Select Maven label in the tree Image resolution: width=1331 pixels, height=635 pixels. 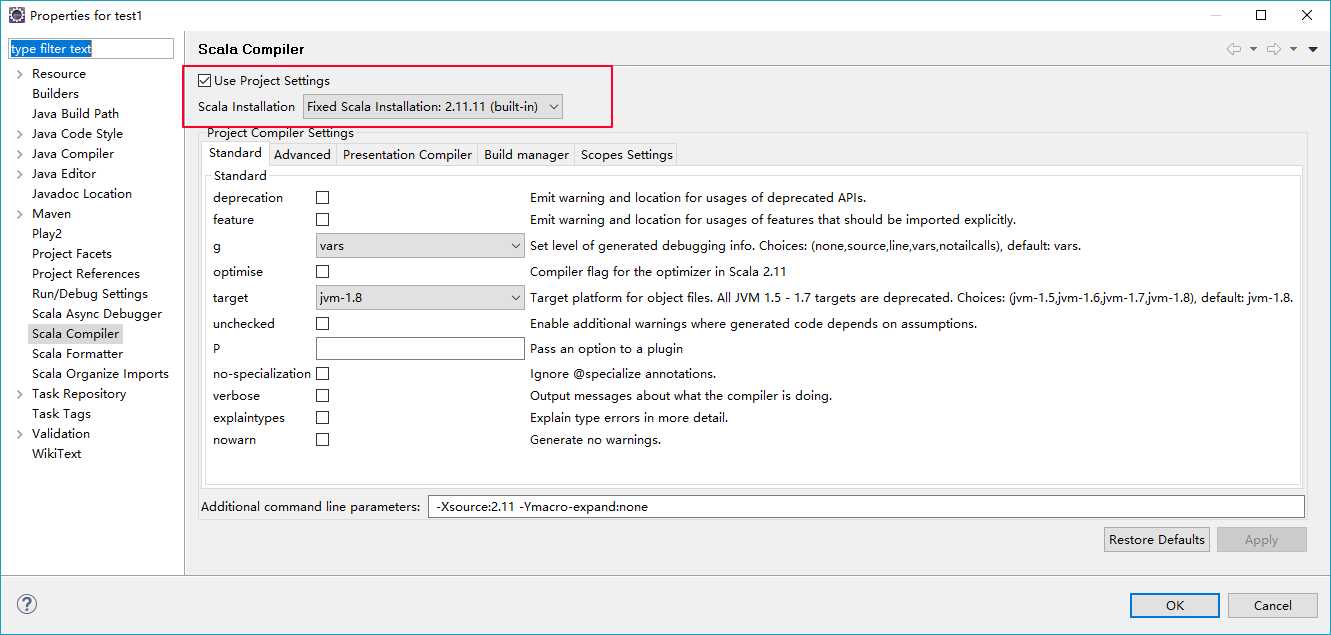pos(51,214)
